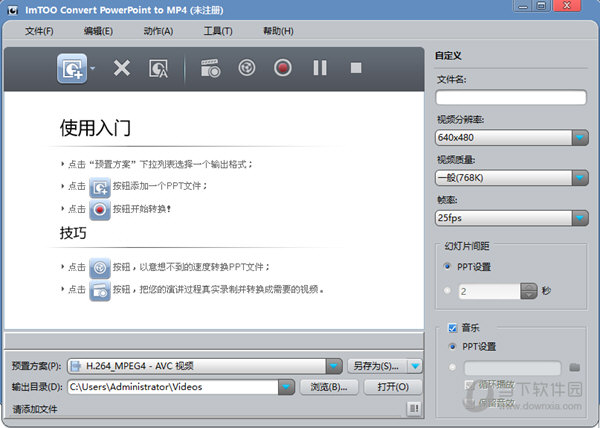The image size is (600, 428).
Task: Open the 动作(A) menu
Action: pyautogui.click(x=158, y=31)
